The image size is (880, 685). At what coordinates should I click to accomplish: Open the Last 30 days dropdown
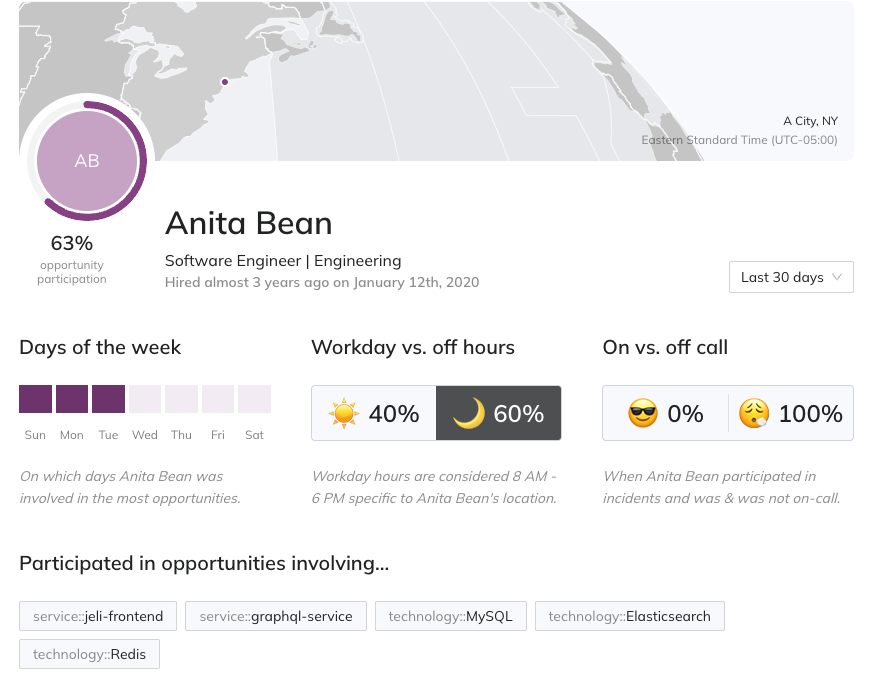click(x=791, y=277)
